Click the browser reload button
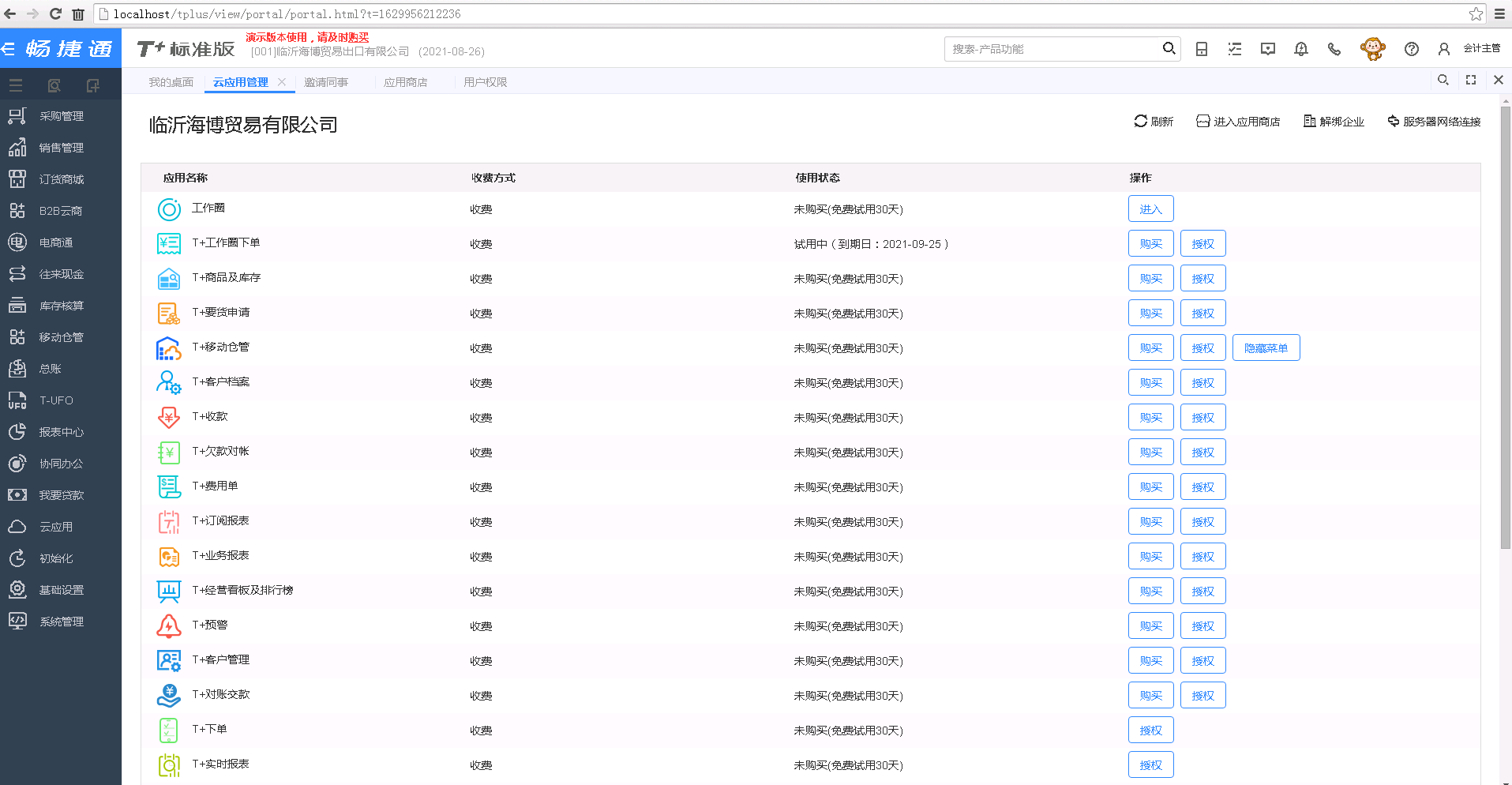 pyautogui.click(x=55, y=13)
